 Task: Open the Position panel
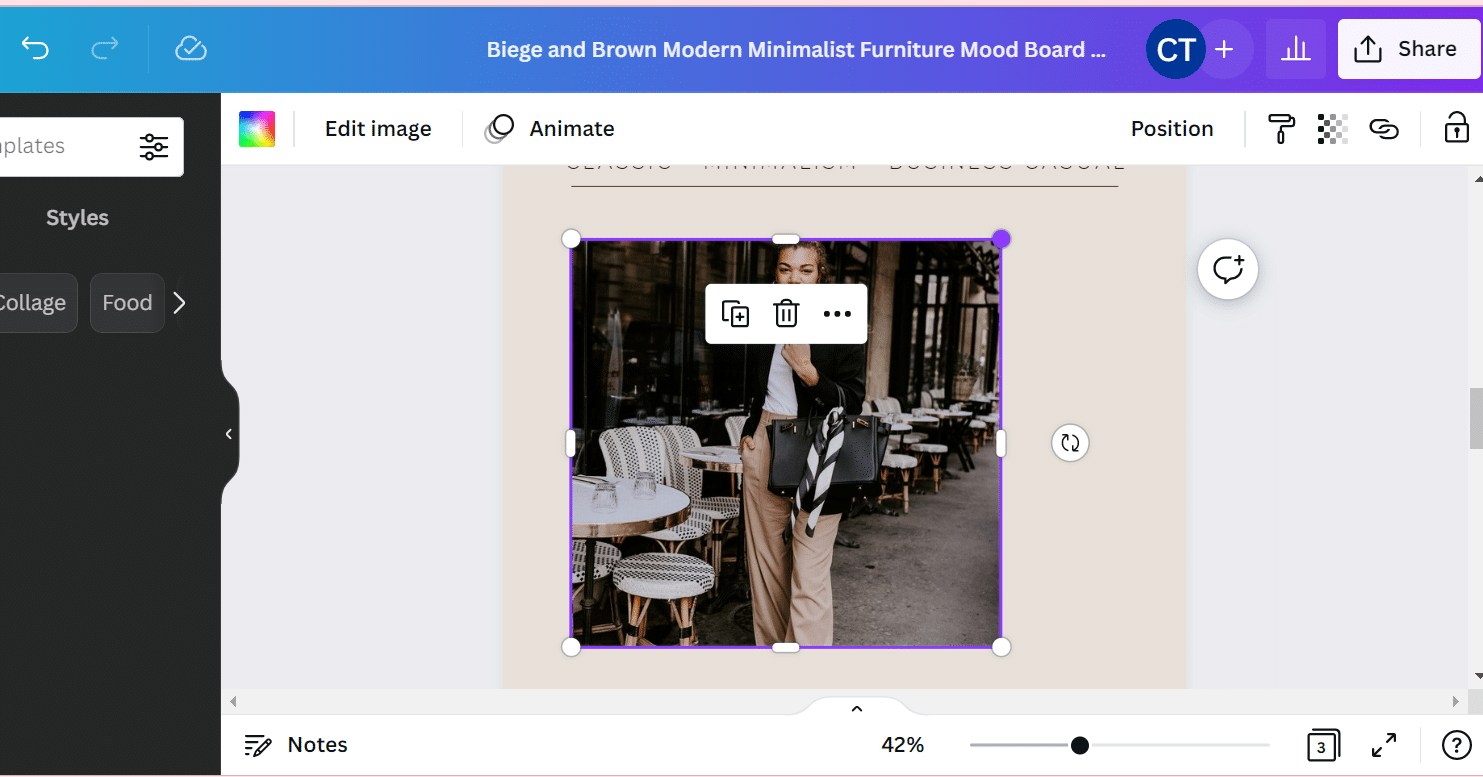tap(1172, 129)
